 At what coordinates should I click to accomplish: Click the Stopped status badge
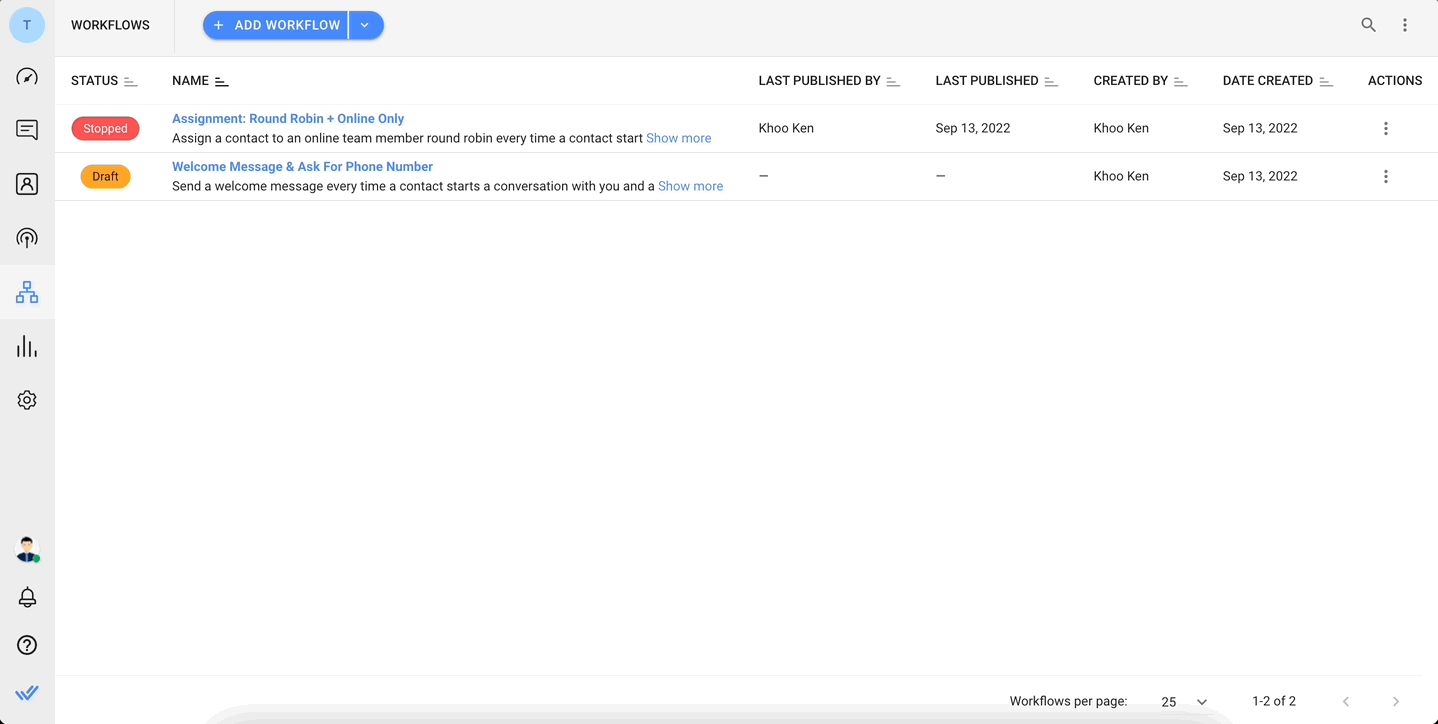(105, 128)
